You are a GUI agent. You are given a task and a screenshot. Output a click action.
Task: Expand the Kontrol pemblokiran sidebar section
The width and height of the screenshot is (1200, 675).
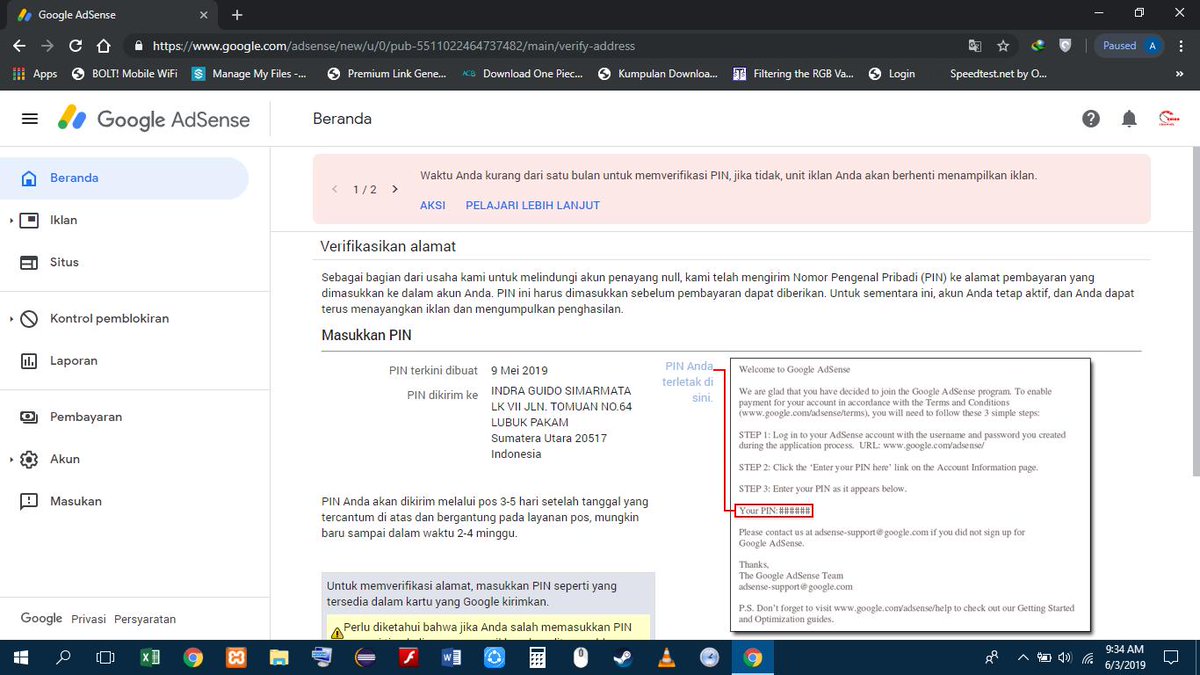(x=11, y=318)
